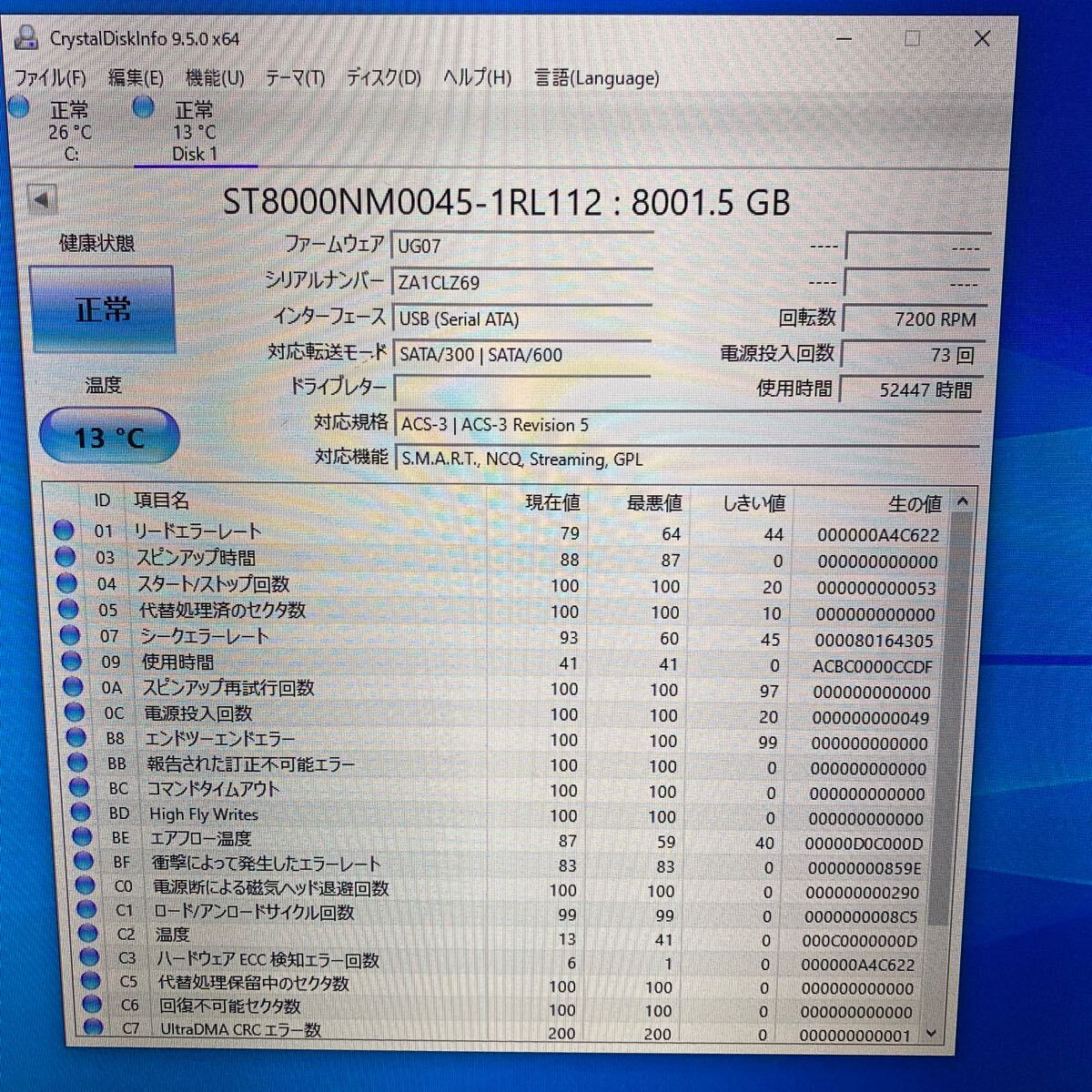The width and height of the screenshot is (1092, 1092).
Task: Click the standard field ACS-3 | ACS-3 Revision 5
Action: pos(688,425)
